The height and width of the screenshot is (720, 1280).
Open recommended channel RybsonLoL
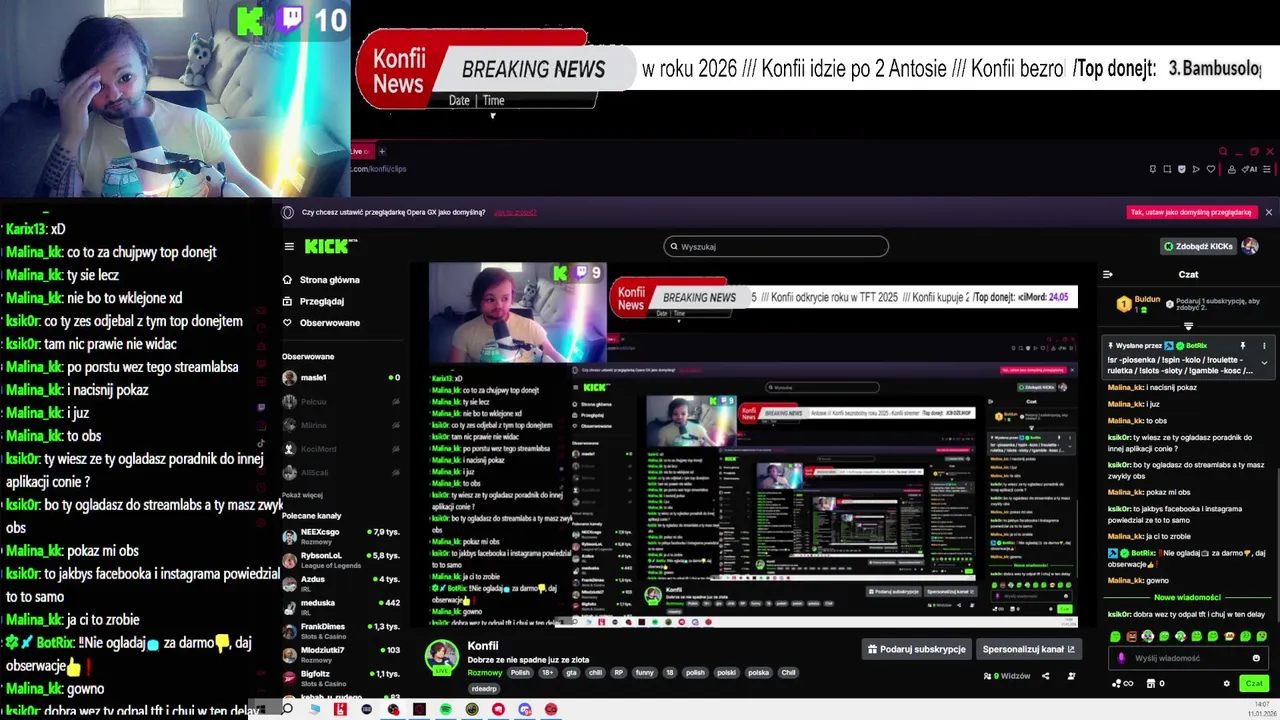[341, 558]
